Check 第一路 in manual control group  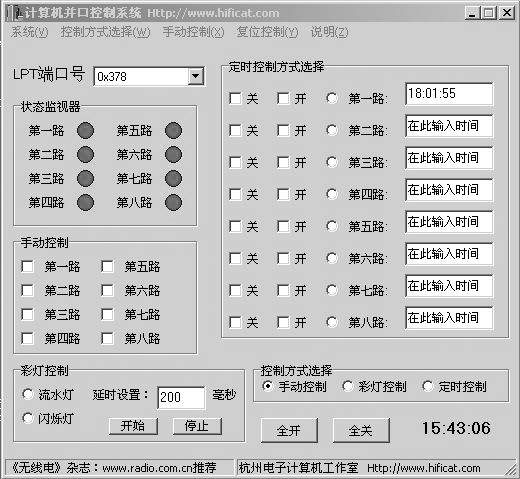[27, 266]
